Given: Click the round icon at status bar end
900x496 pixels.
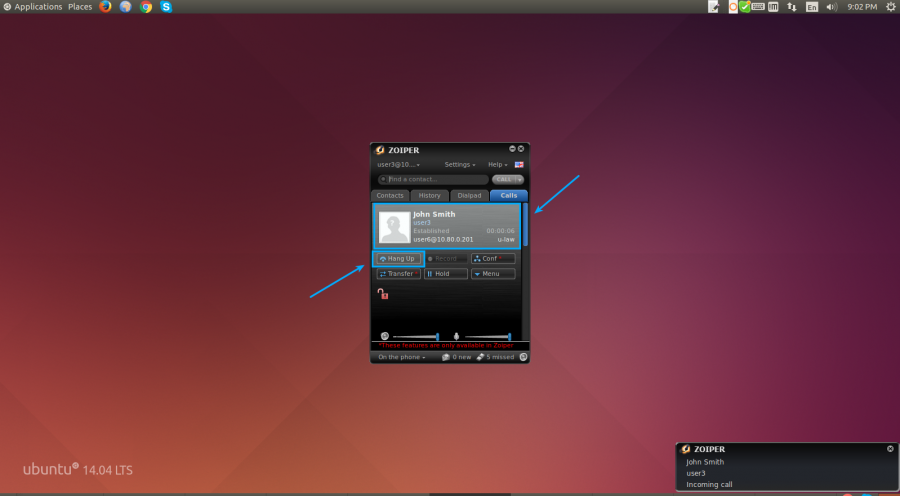Looking at the screenshot, I should pyautogui.click(x=523, y=357).
